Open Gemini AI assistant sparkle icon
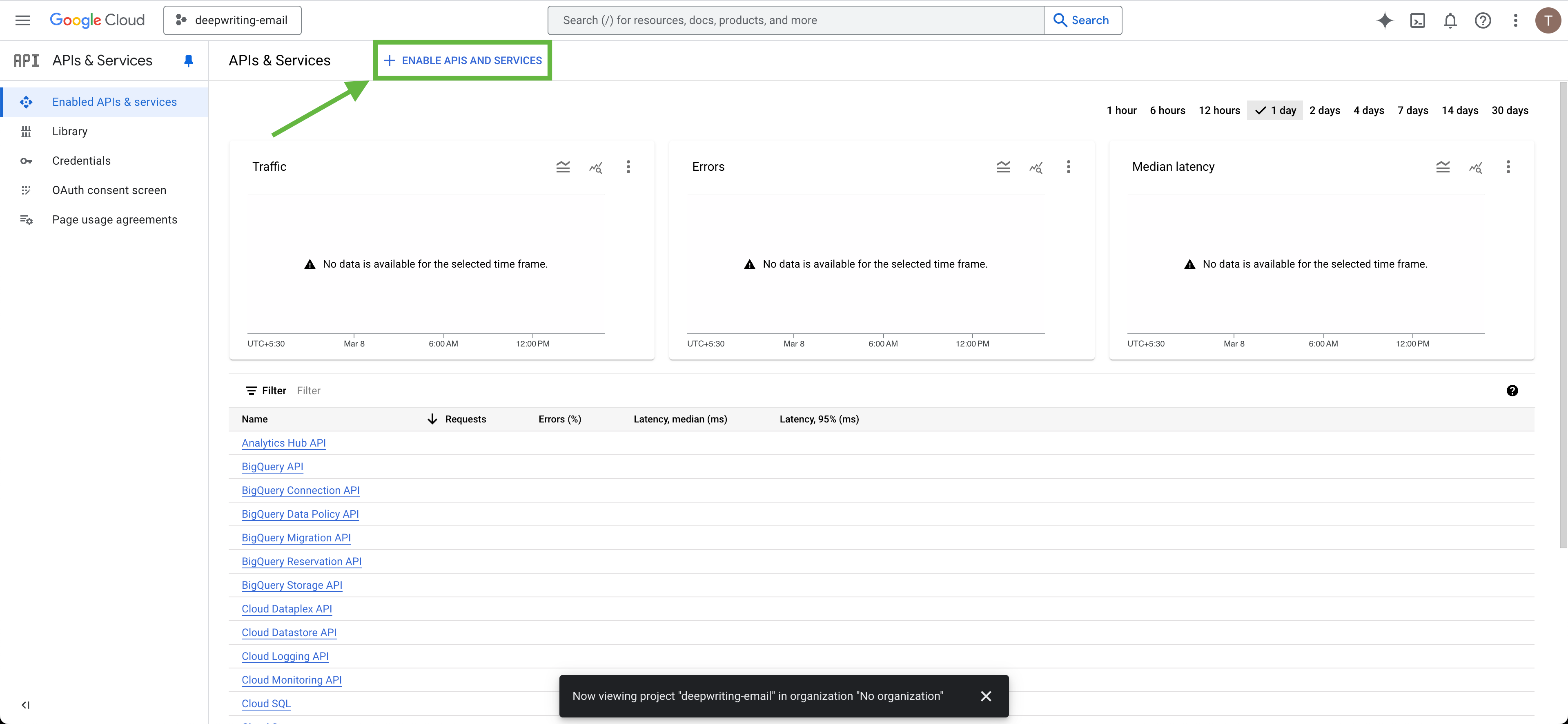Viewport: 1568px width, 724px height. tap(1384, 20)
